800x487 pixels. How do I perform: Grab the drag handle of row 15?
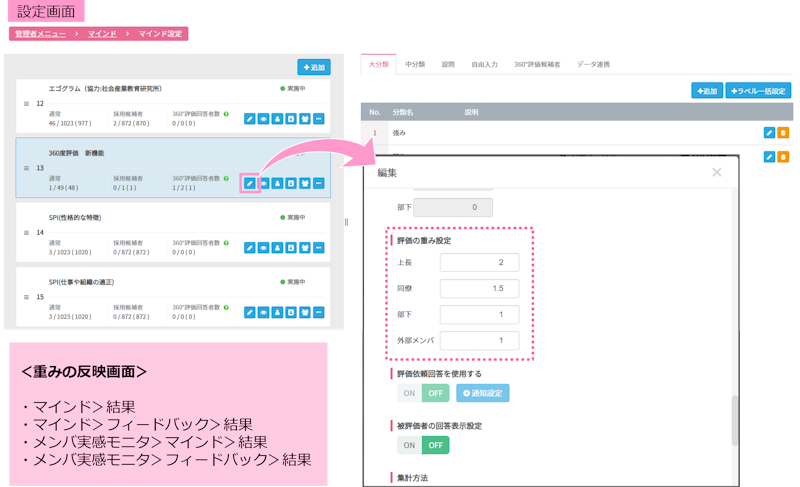26,297
